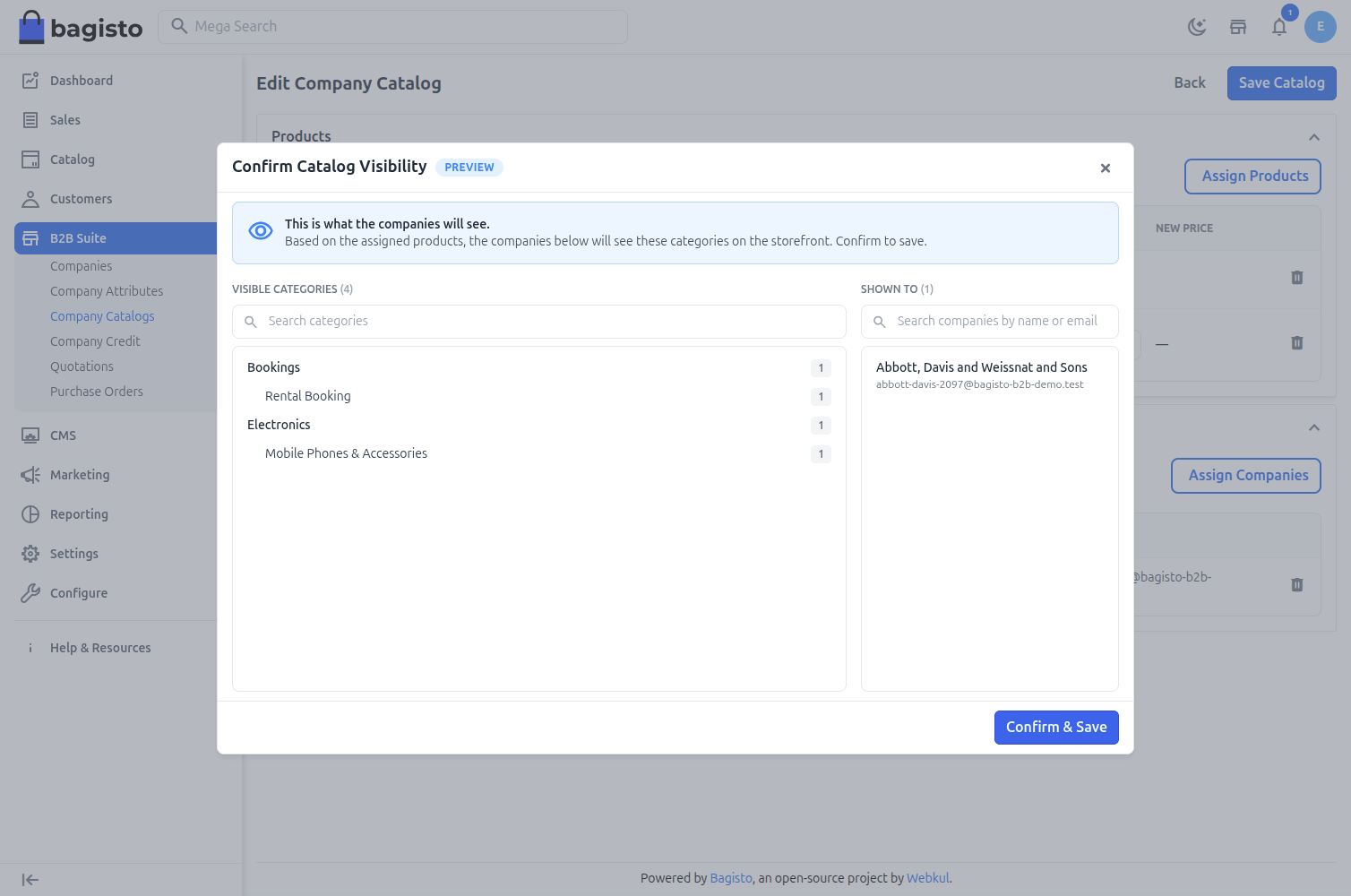Open B2B Suite in sidebar

click(116, 238)
